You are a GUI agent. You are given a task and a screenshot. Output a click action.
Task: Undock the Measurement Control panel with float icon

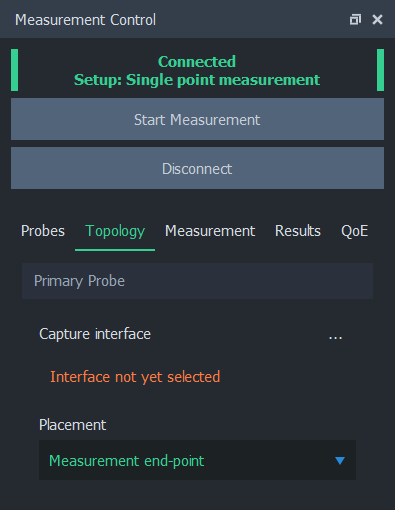click(355, 19)
